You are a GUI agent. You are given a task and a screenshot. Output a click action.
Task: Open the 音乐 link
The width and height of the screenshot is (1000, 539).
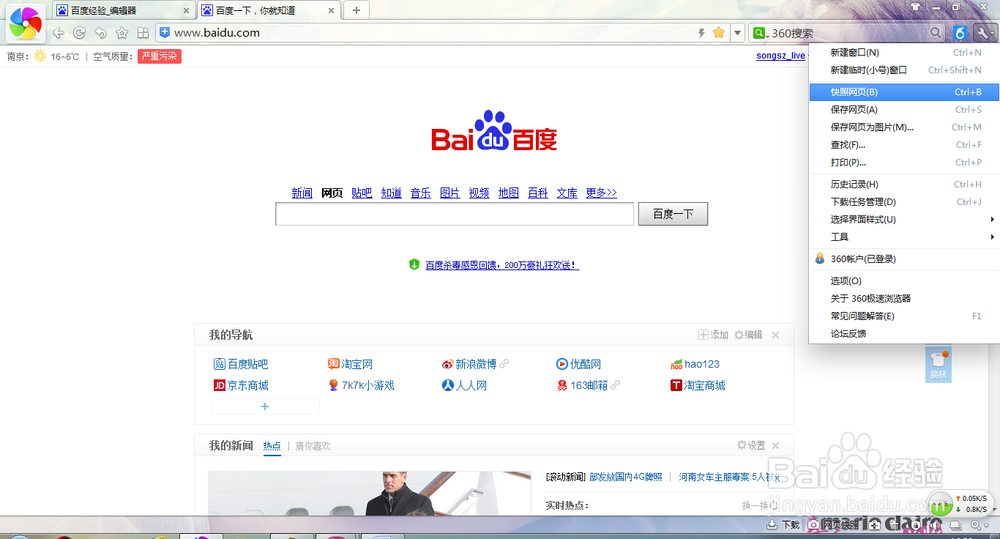(420, 193)
